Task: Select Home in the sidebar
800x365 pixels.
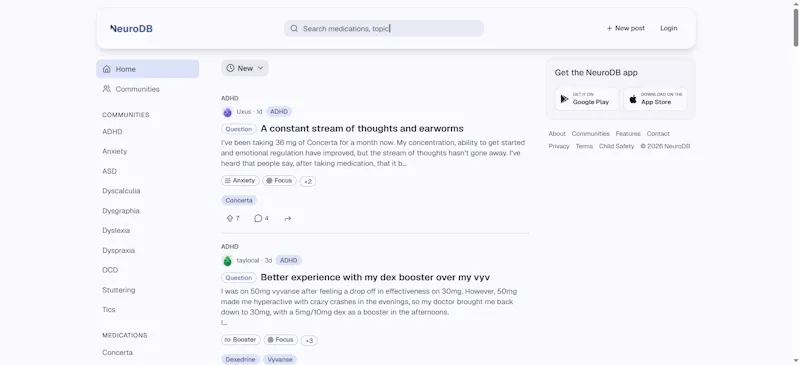Action: [x=147, y=69]
